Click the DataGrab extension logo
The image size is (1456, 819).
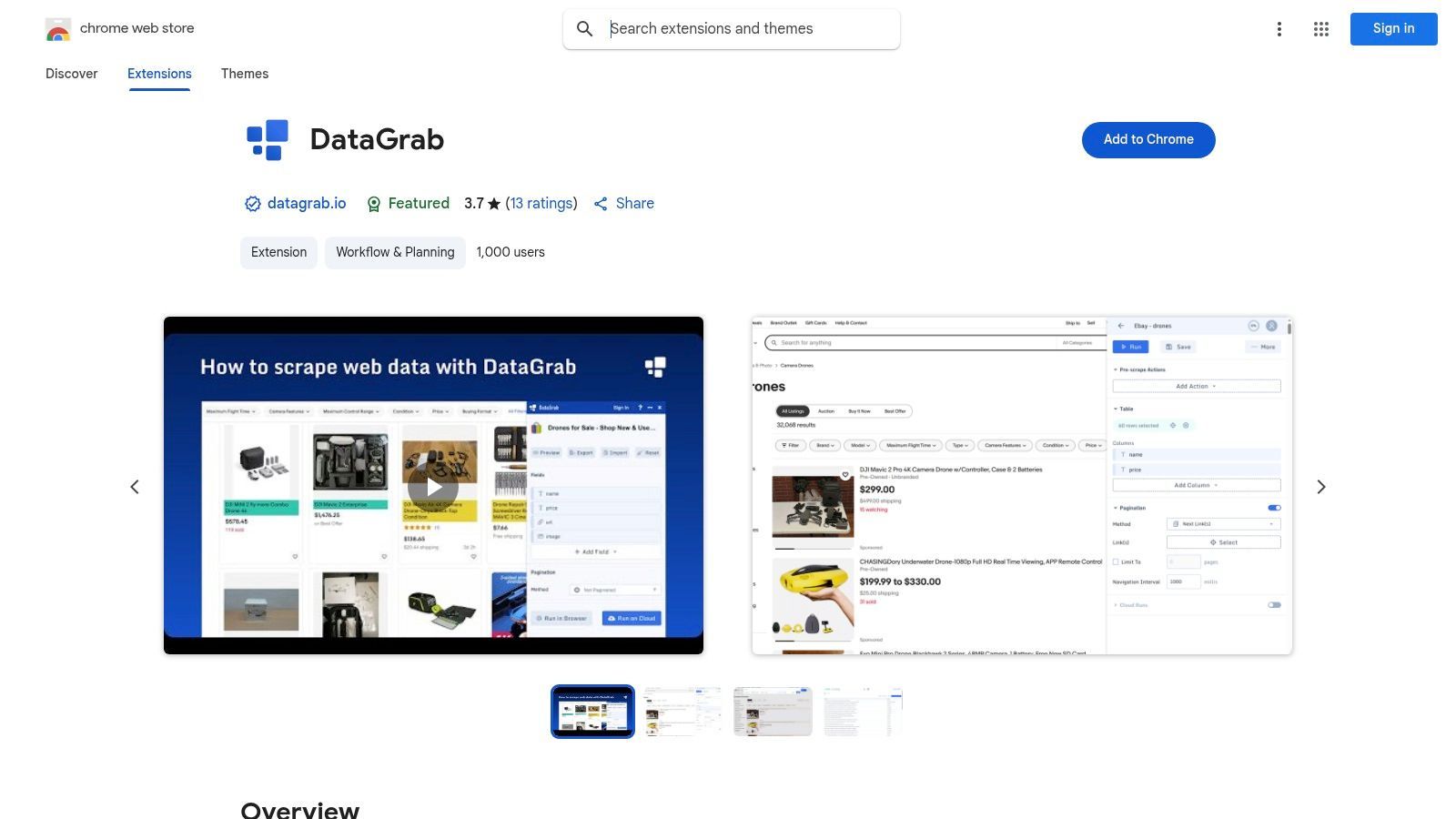pyautogui.click(x=267, y=139)
